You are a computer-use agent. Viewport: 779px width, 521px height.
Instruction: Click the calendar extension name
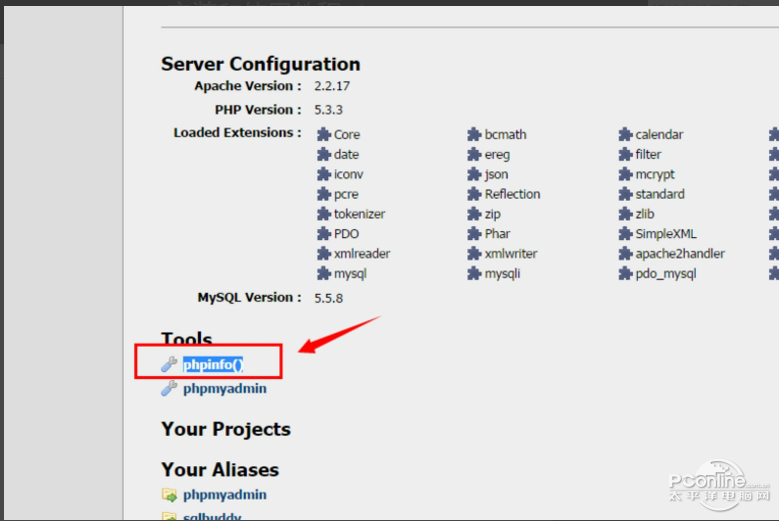659,135
